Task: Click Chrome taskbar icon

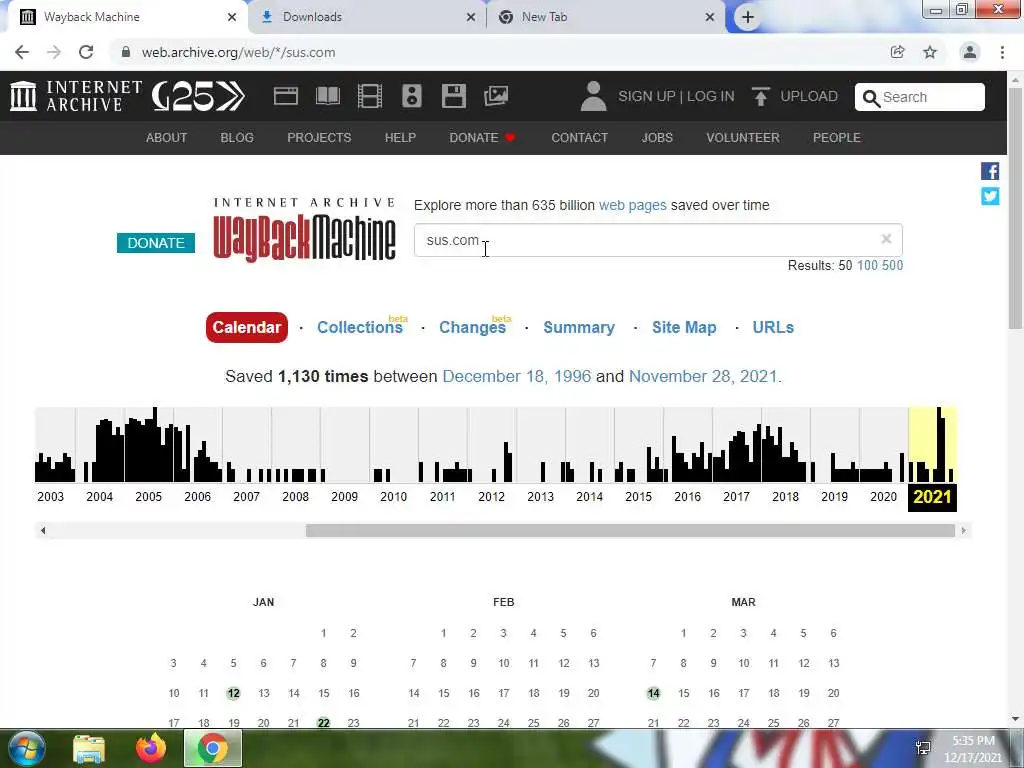Action: click(213, 748)
